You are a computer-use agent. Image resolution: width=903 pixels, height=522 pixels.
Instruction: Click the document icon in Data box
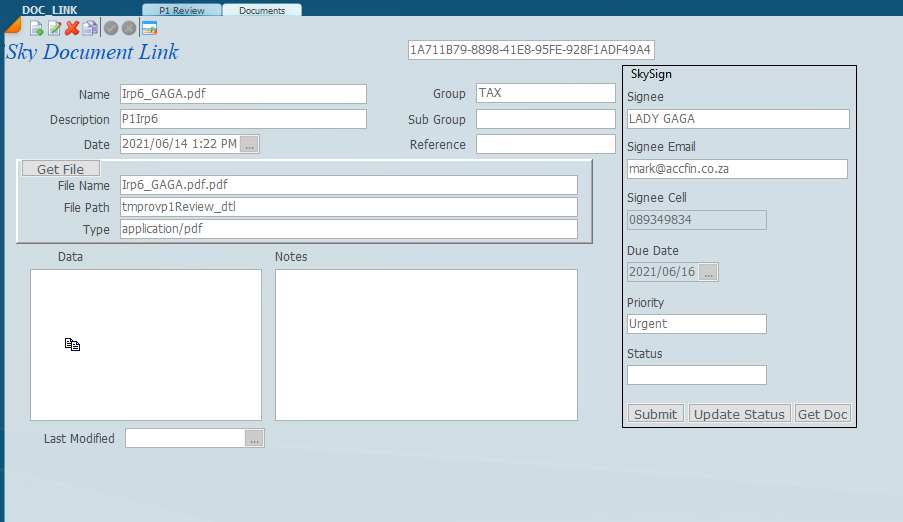pyautogui.click(x=72, y=344)
